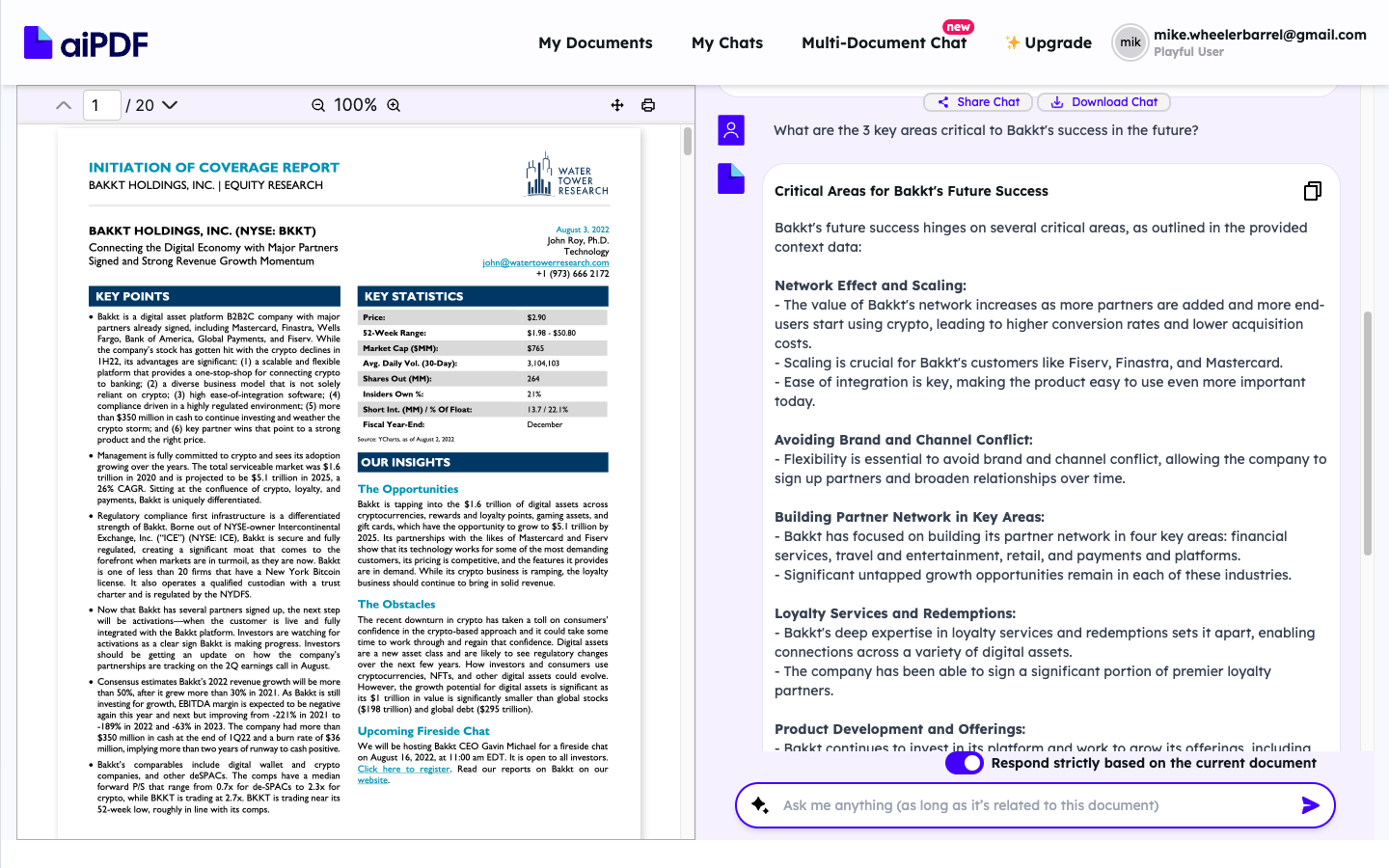Disable strict document-based responses

click(964, 763)
